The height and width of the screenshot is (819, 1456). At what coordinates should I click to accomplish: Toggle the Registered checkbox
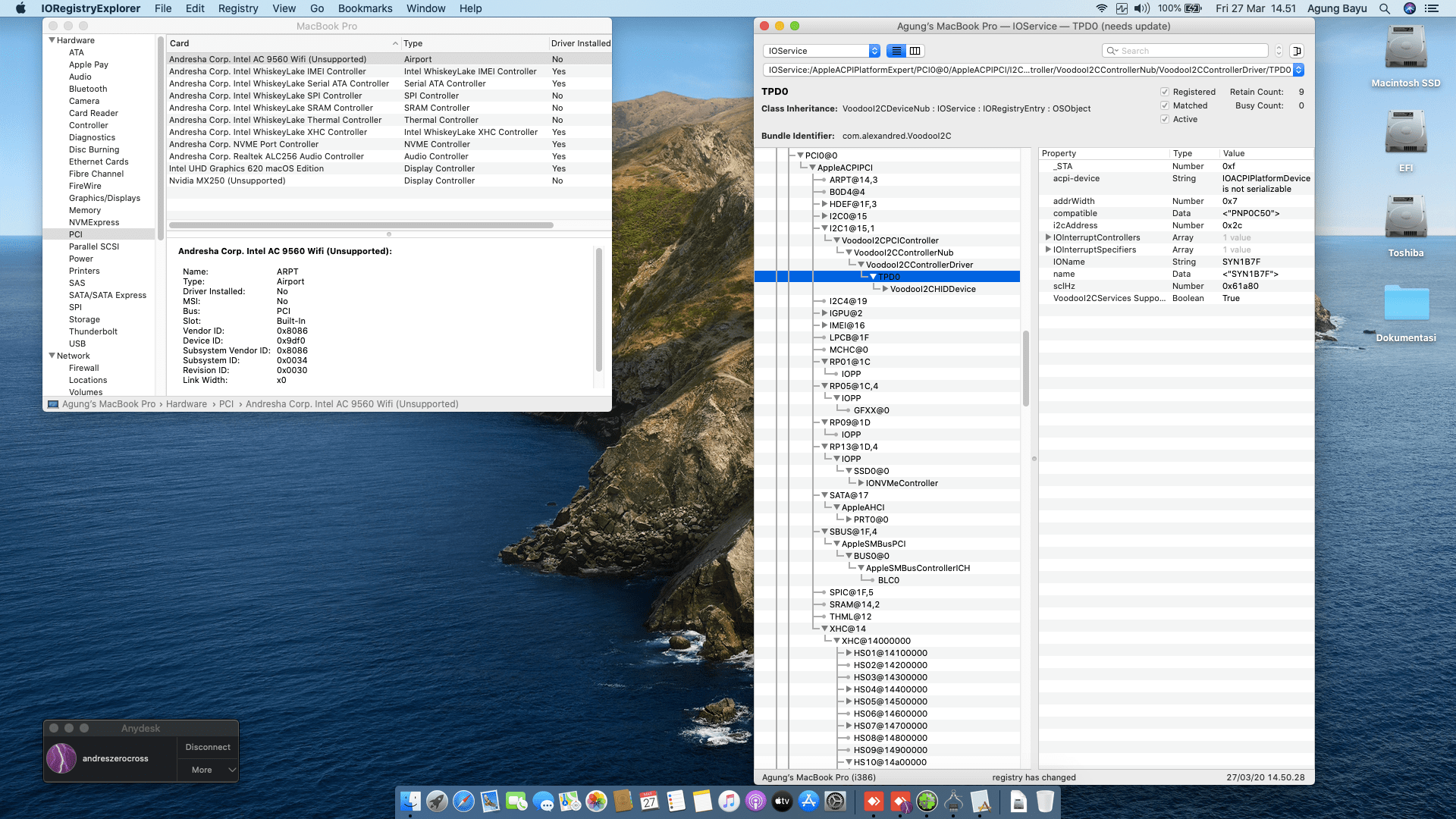pyautogui.click(x=1165, y=92)
